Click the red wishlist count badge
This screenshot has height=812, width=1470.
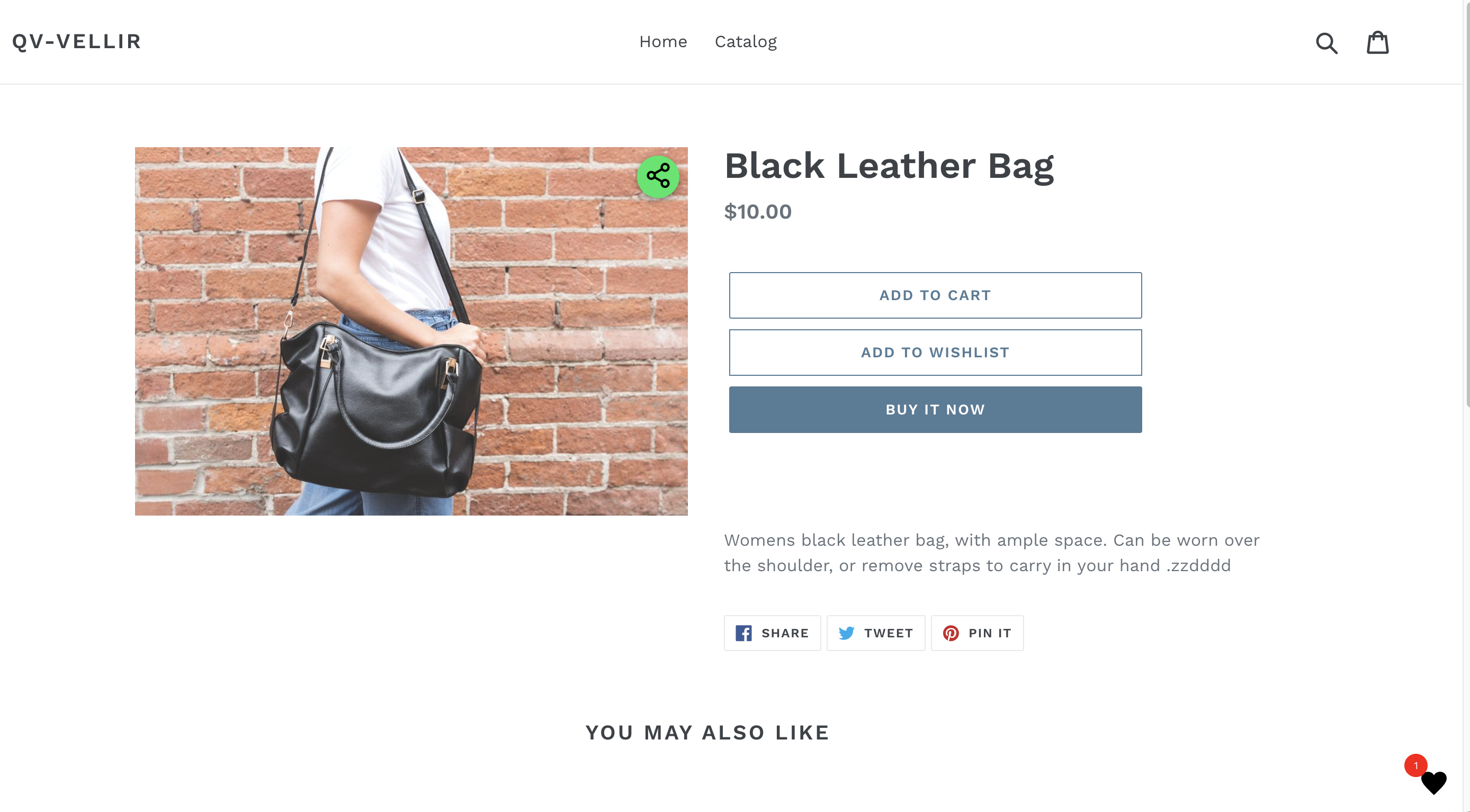pos(1415,765)
